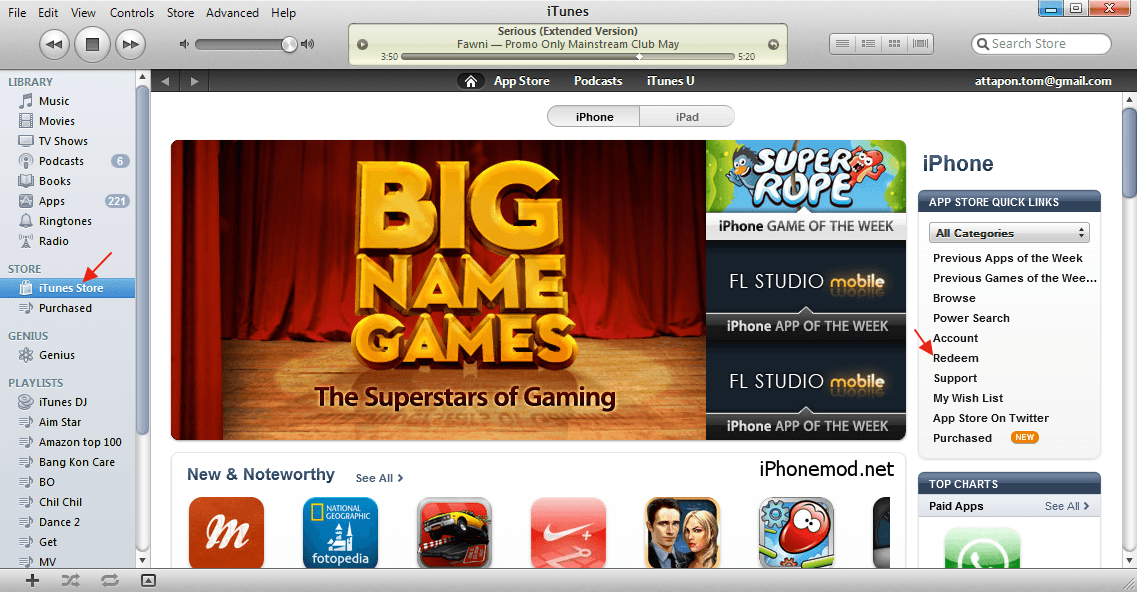The image size is (1137, 592).
Task: Open the Store menu
Action: [181, 12]
